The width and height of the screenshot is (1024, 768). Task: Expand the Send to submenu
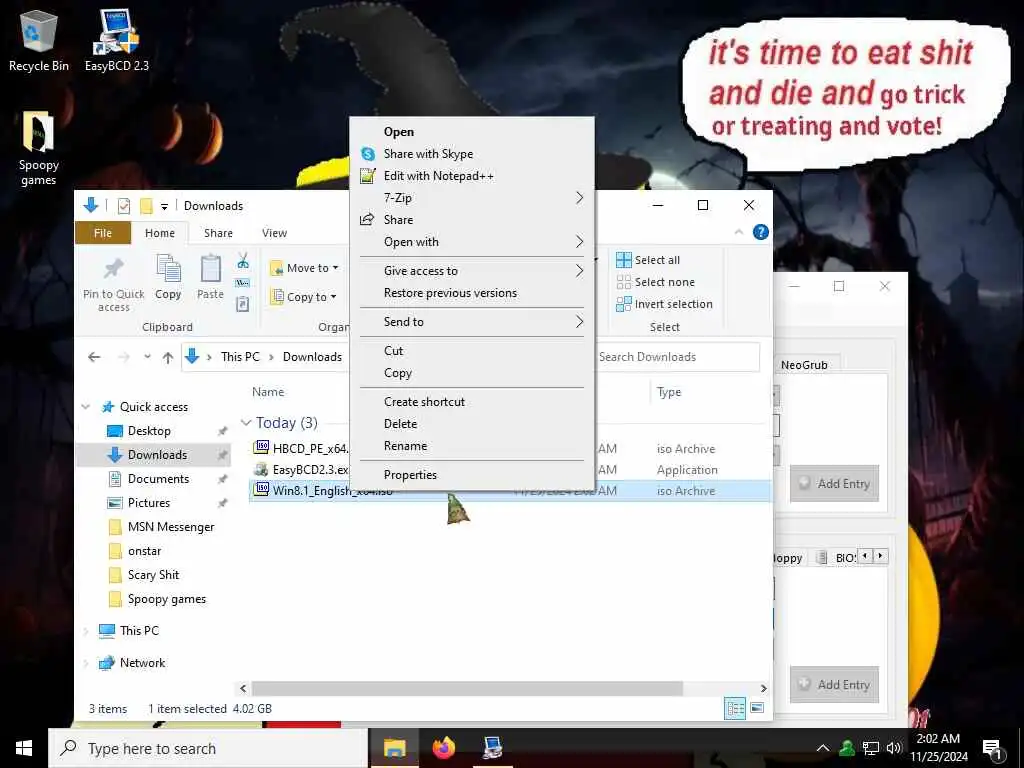click(471, 321)
